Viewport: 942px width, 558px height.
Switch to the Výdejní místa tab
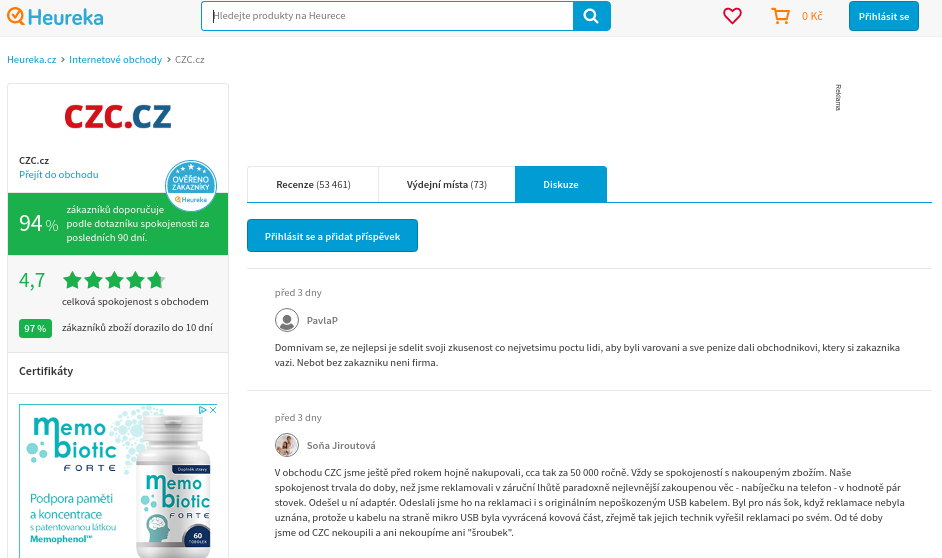[x=446, y=184]
